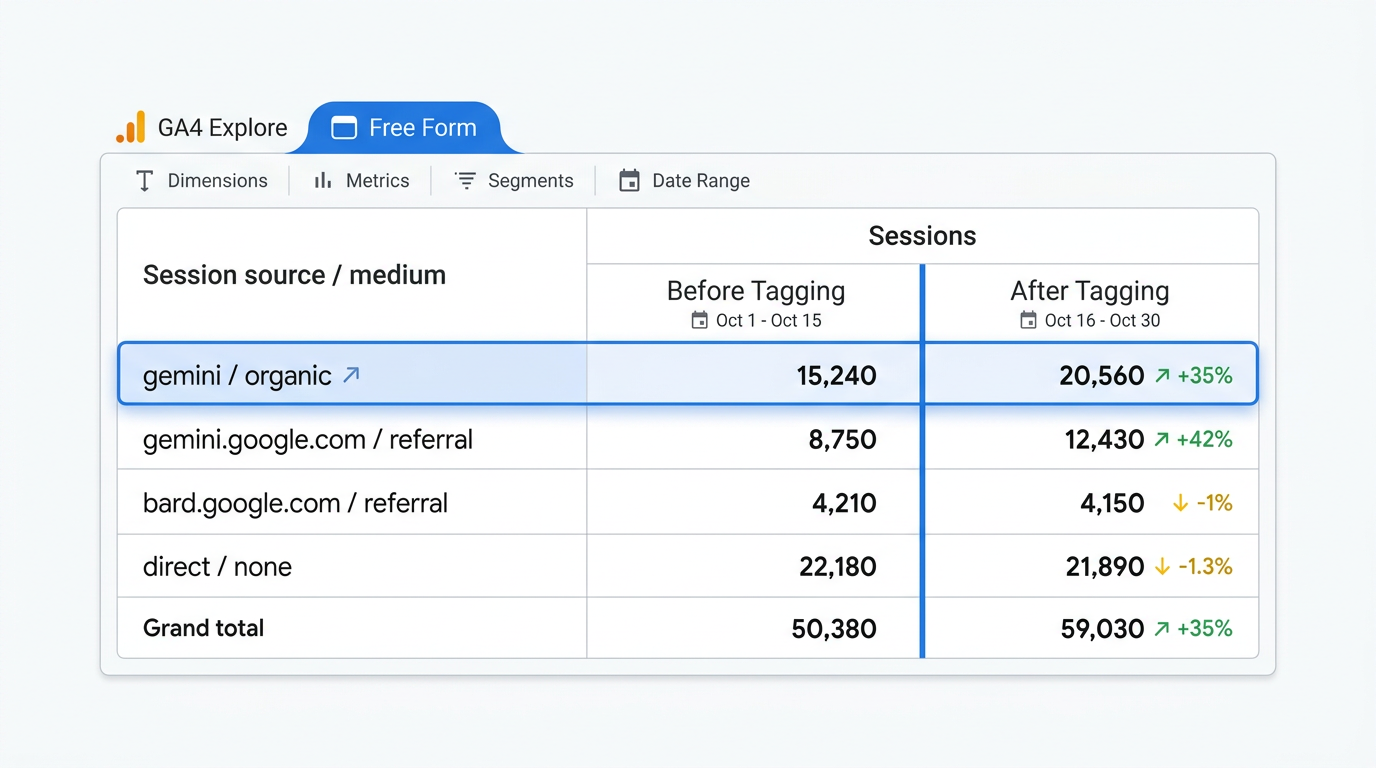Click the Free Form tab window icon
This screenshot has width=1376, height=768.
coord(344,128)
